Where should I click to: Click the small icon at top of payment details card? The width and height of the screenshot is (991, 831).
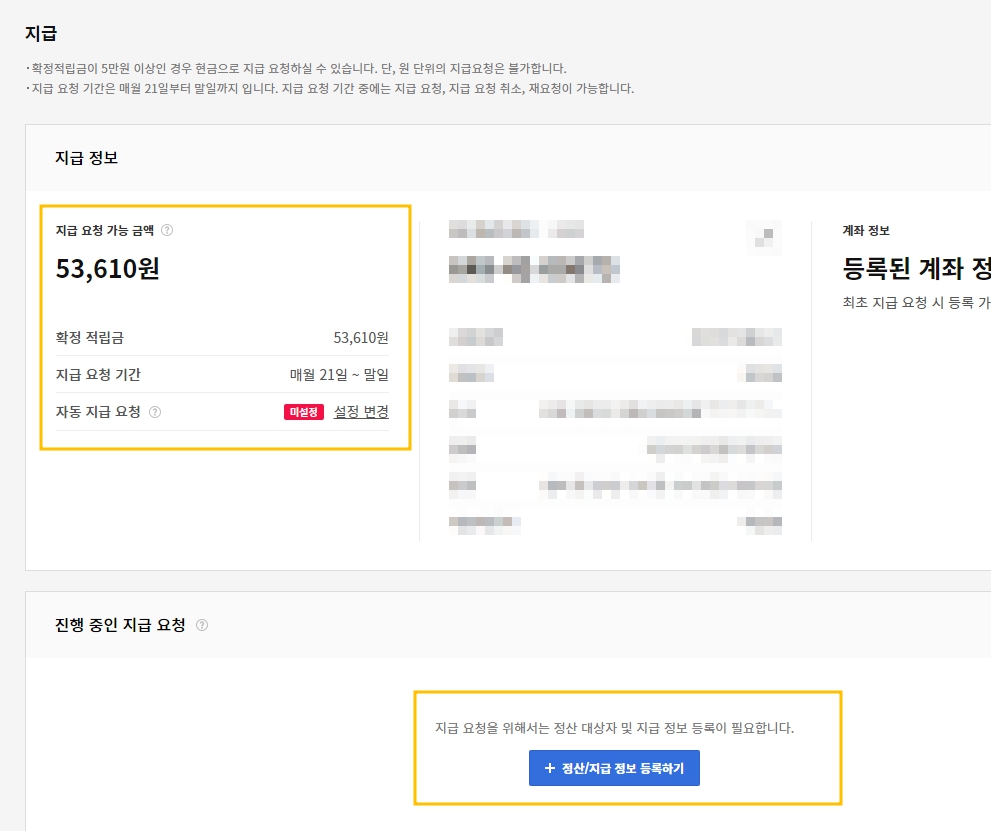(764, 237)
